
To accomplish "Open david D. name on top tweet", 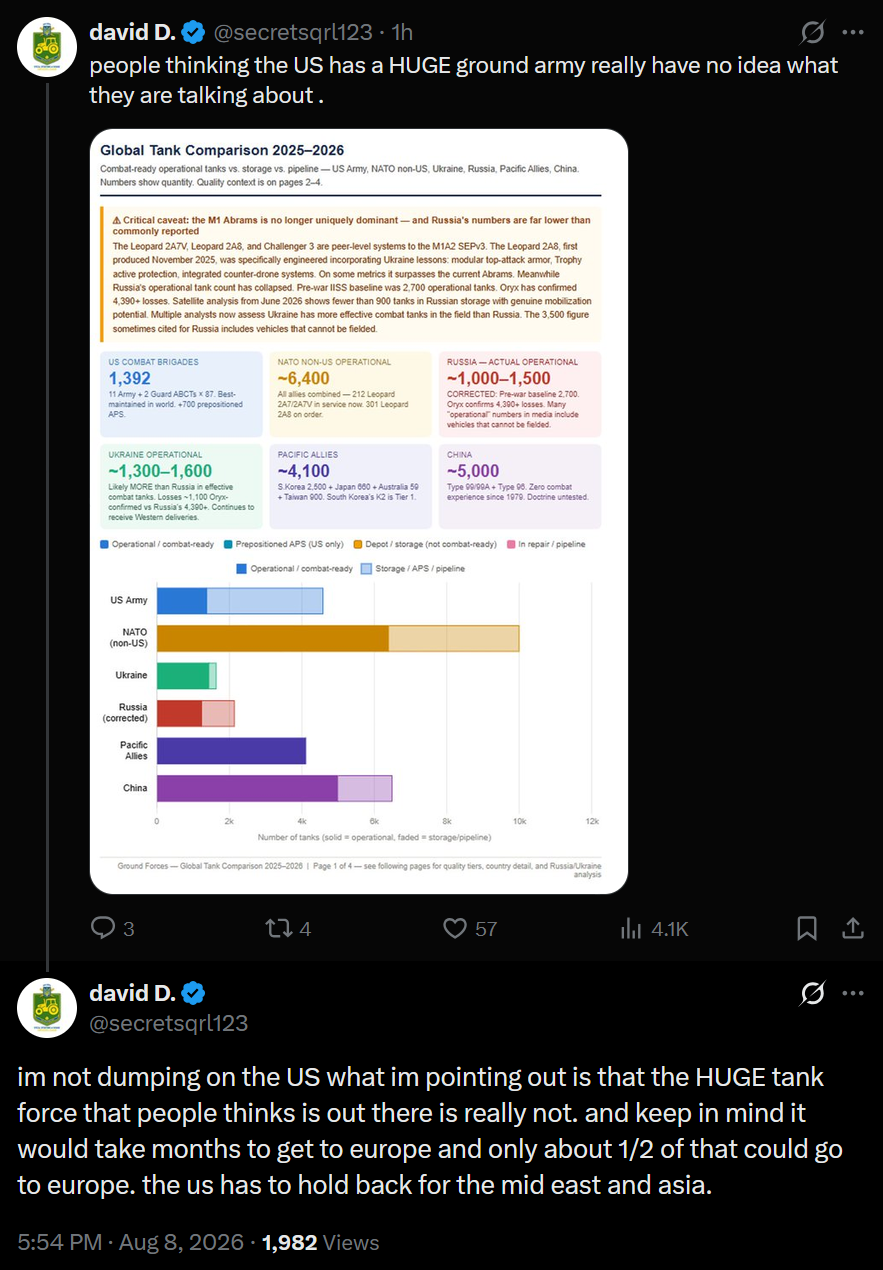I will click(133, 33).
